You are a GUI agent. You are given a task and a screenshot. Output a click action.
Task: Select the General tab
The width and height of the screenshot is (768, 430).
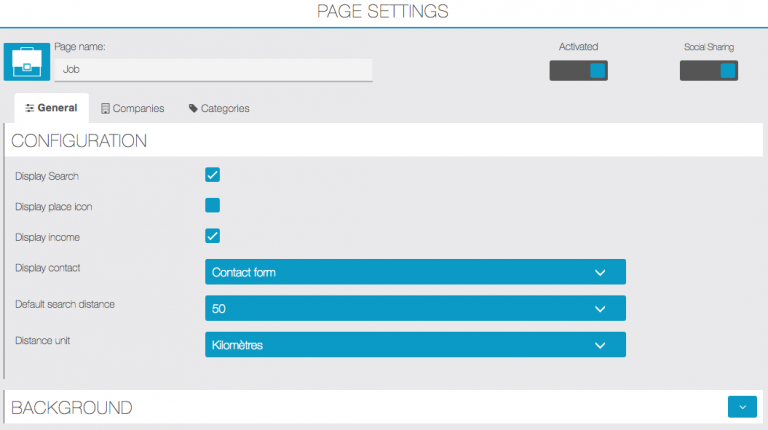click(x=52, y=108)
